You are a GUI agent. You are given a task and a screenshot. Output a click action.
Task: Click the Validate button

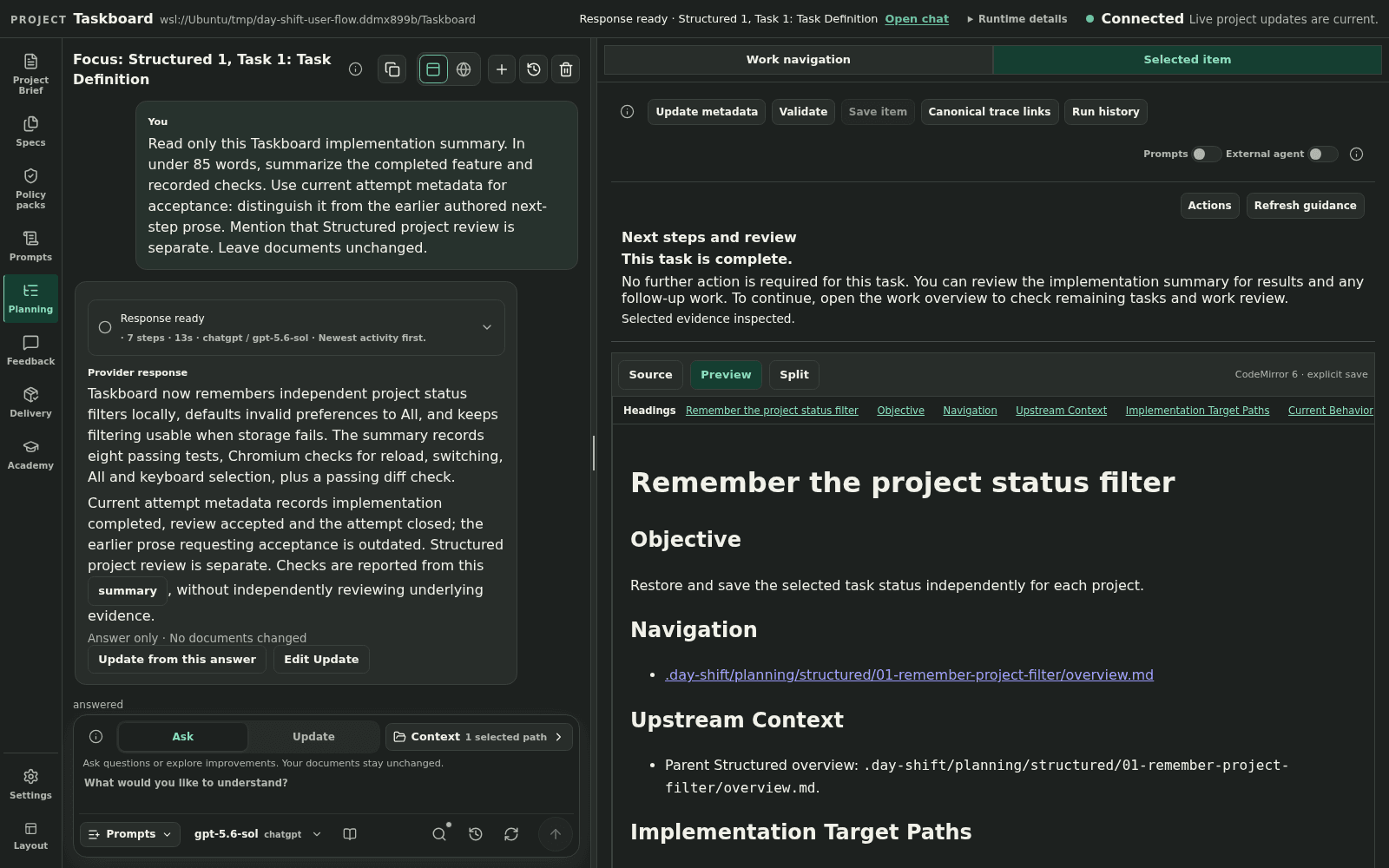tap(803, 112)
